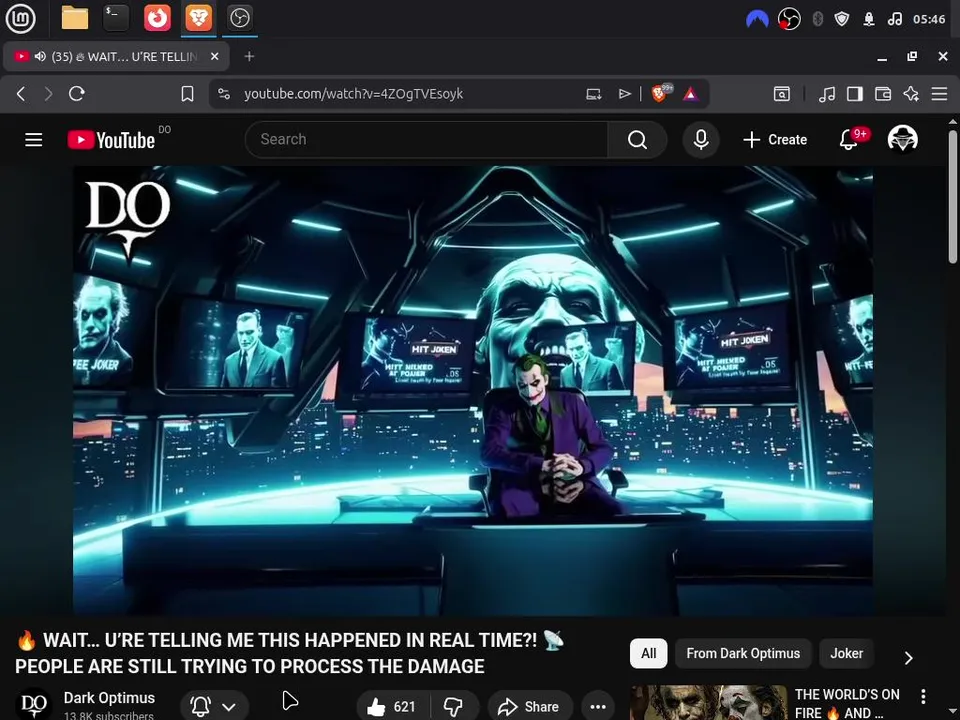
Task: Toggle the browser sidebar panel
Action: tap(855, 94)
